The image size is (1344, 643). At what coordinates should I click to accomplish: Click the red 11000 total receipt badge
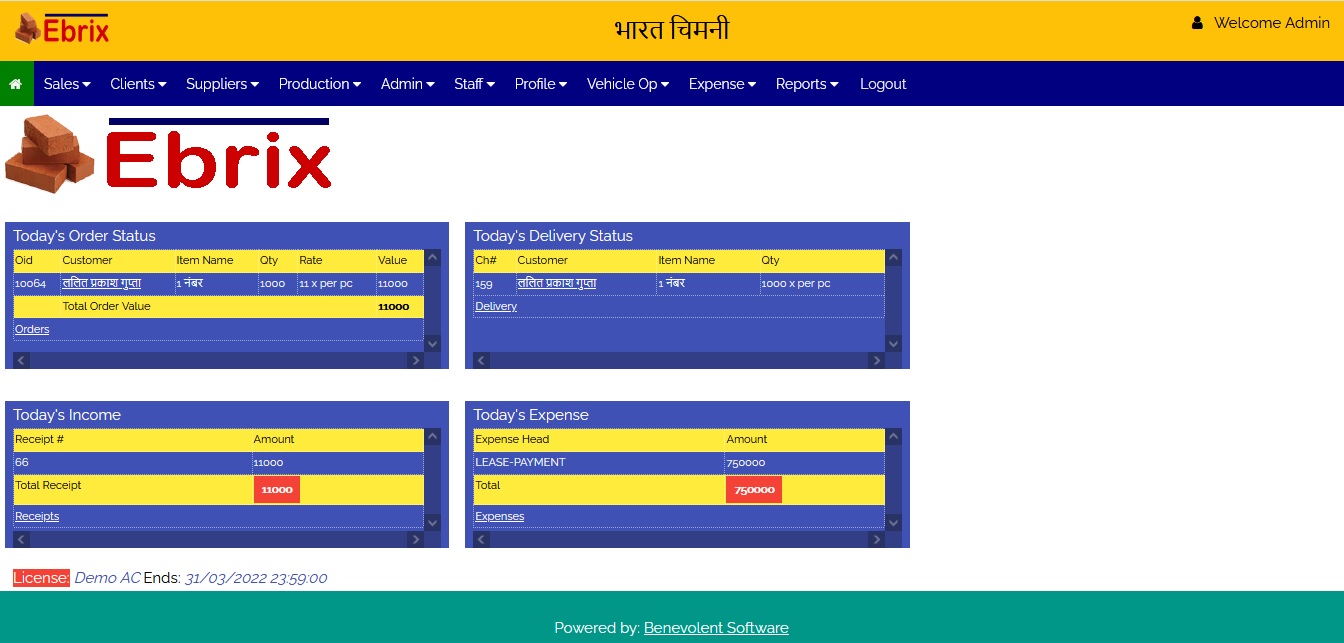click(277, 490)
